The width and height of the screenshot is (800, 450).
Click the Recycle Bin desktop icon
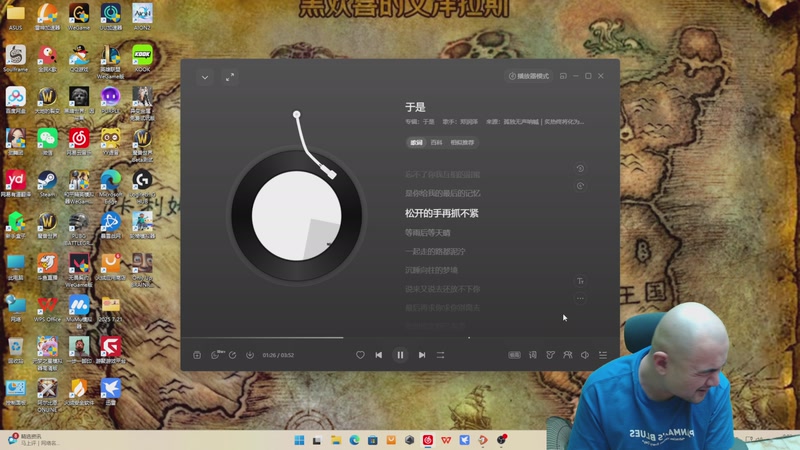16,350
